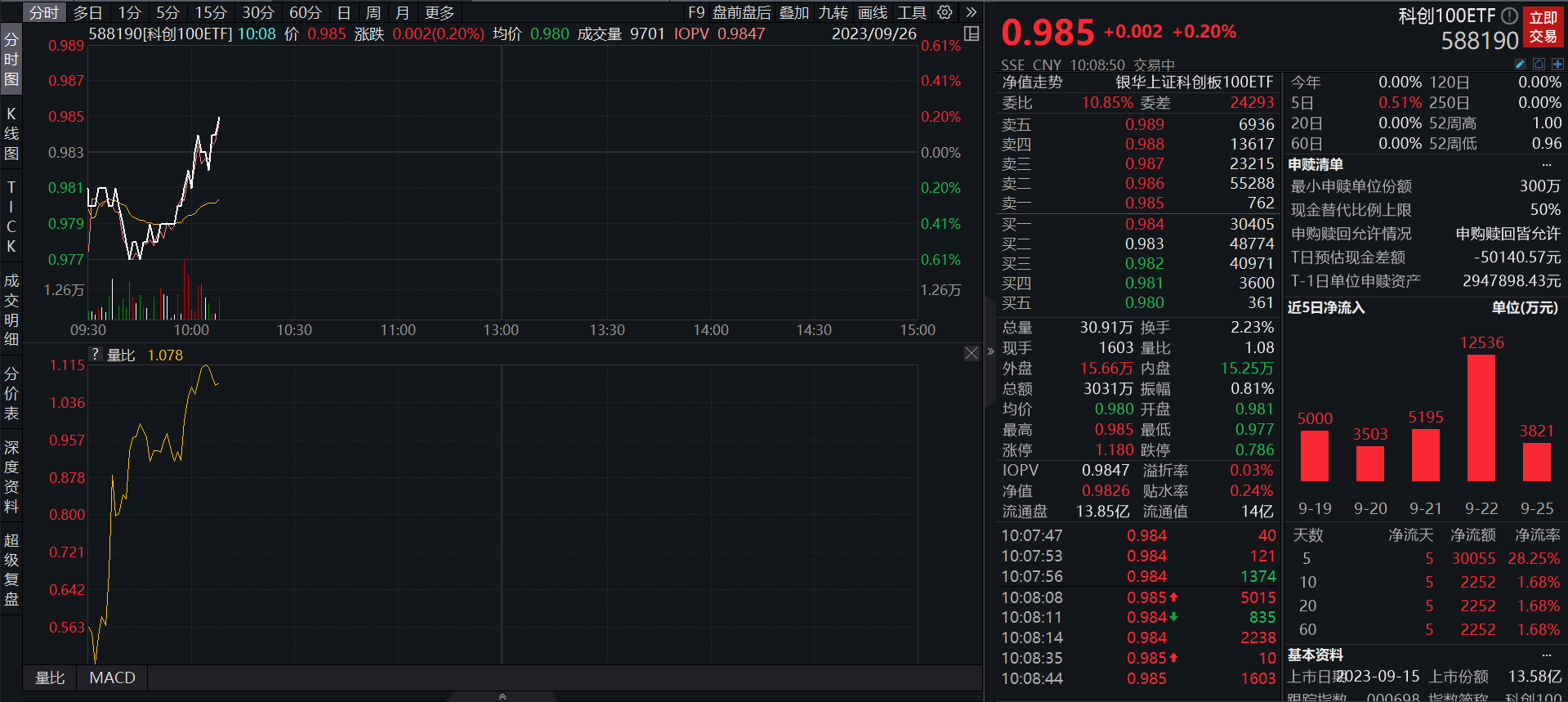Open 超级复盘 in left sidebar

point(11,570)
